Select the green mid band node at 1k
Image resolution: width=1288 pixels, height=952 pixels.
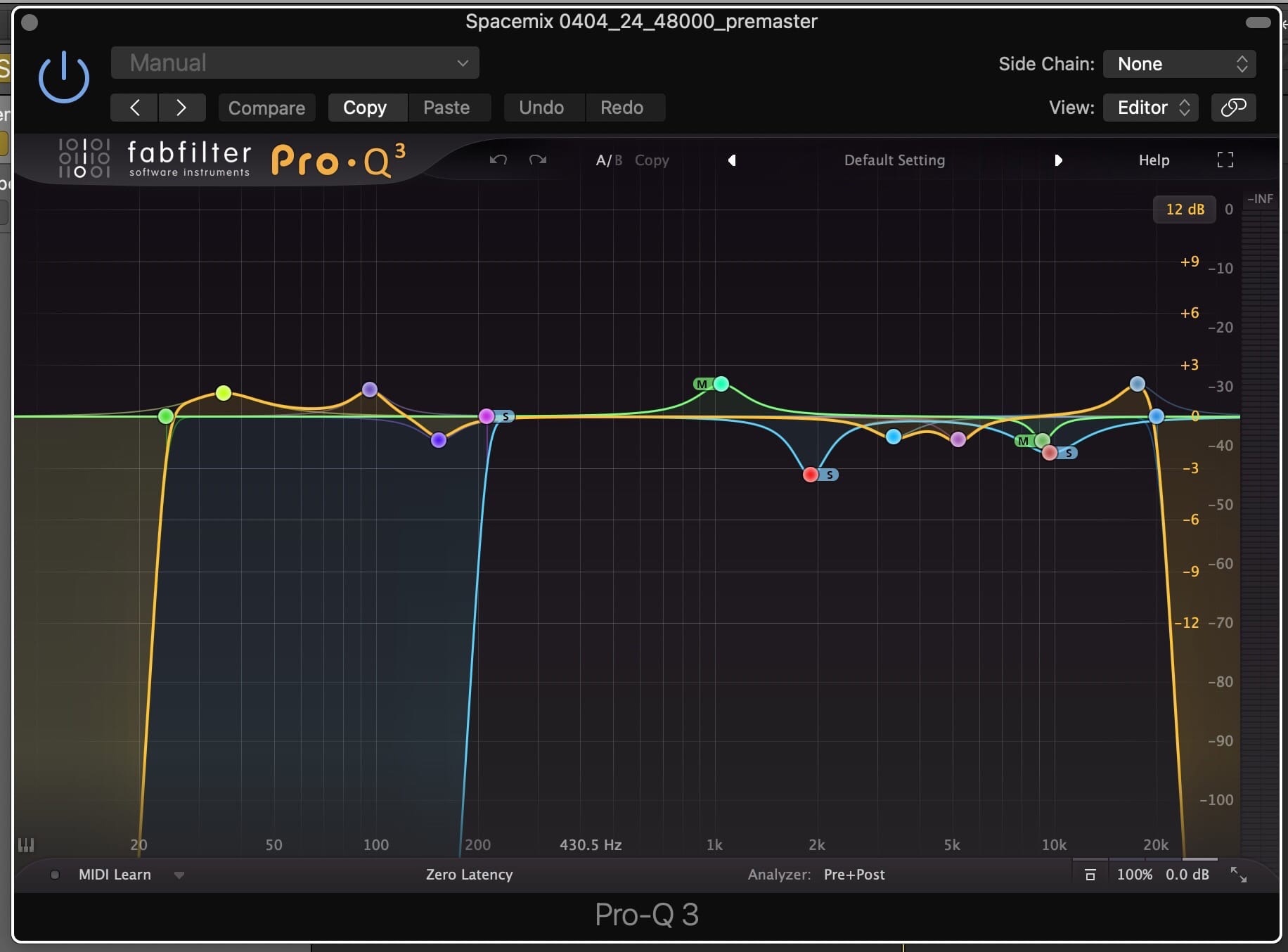(721, 384)
